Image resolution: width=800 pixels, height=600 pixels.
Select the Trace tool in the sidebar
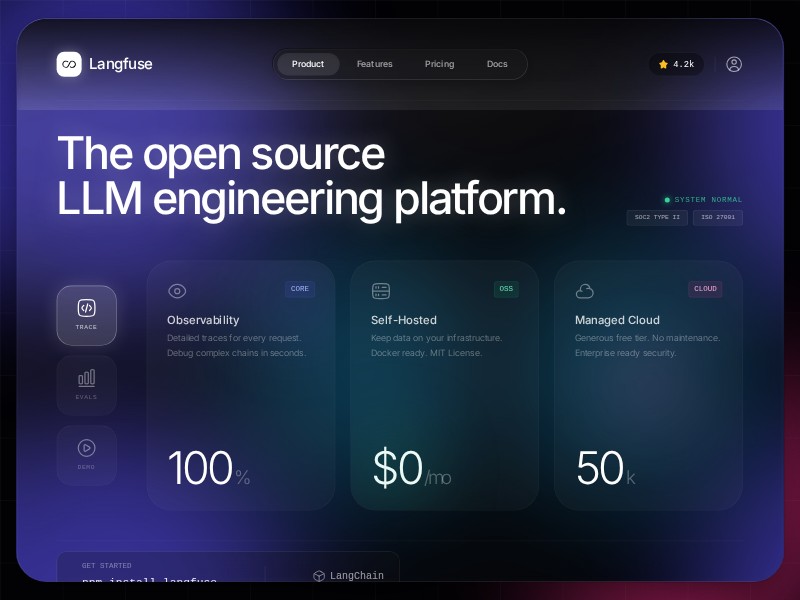click(x=87, y=315)
